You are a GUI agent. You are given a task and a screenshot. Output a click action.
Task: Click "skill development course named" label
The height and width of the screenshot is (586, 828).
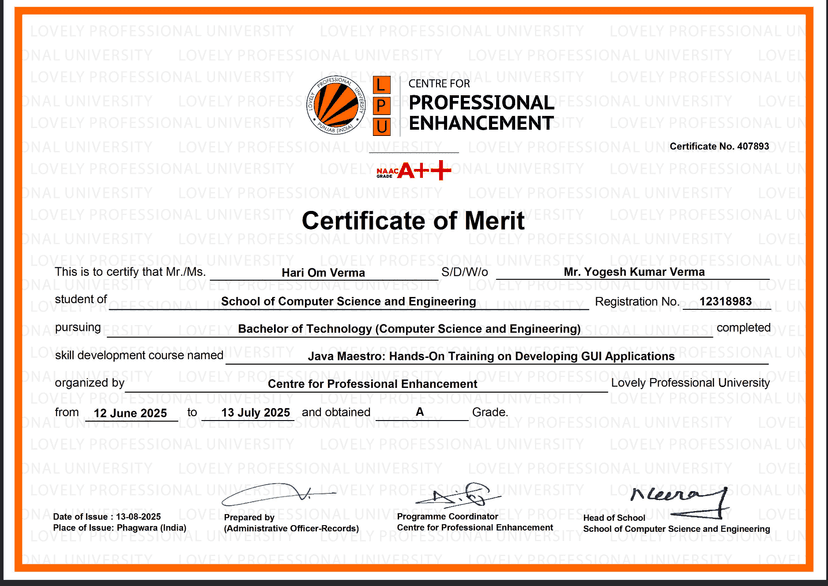139,355
